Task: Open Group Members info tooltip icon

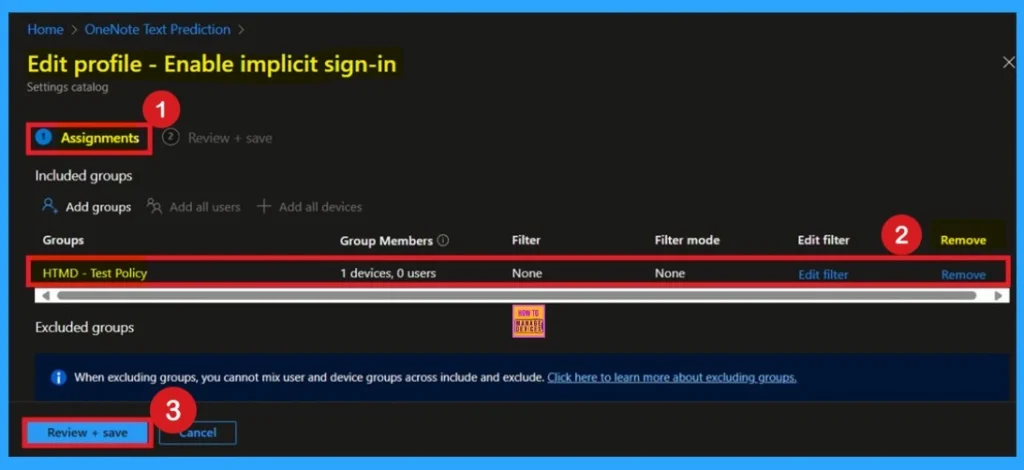Action: (443, 240)
